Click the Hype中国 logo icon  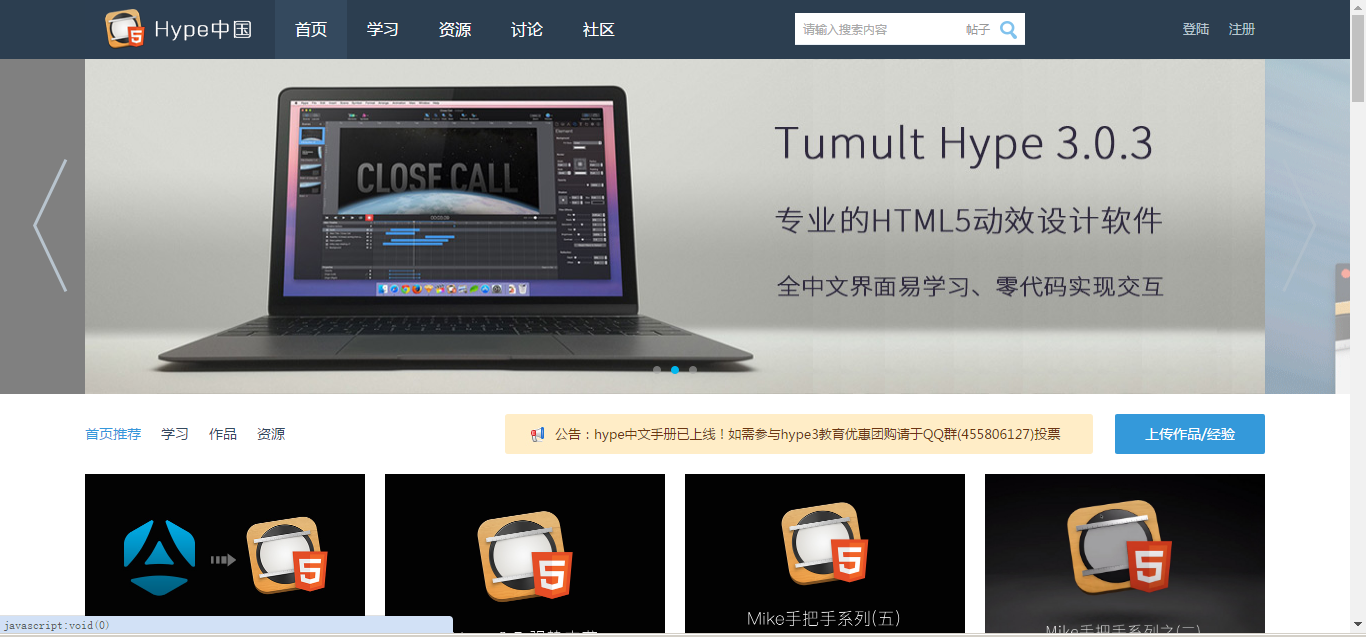[125, 29]
